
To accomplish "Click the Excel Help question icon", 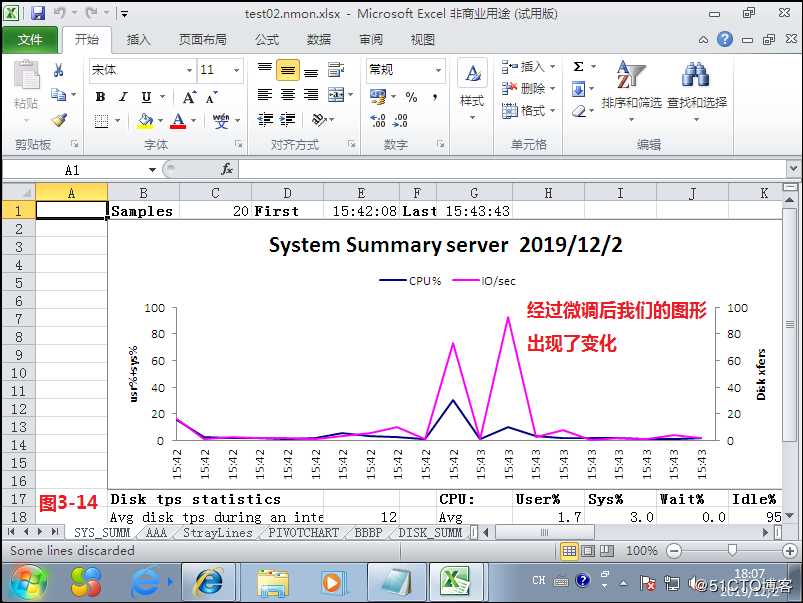I will 725,39.
